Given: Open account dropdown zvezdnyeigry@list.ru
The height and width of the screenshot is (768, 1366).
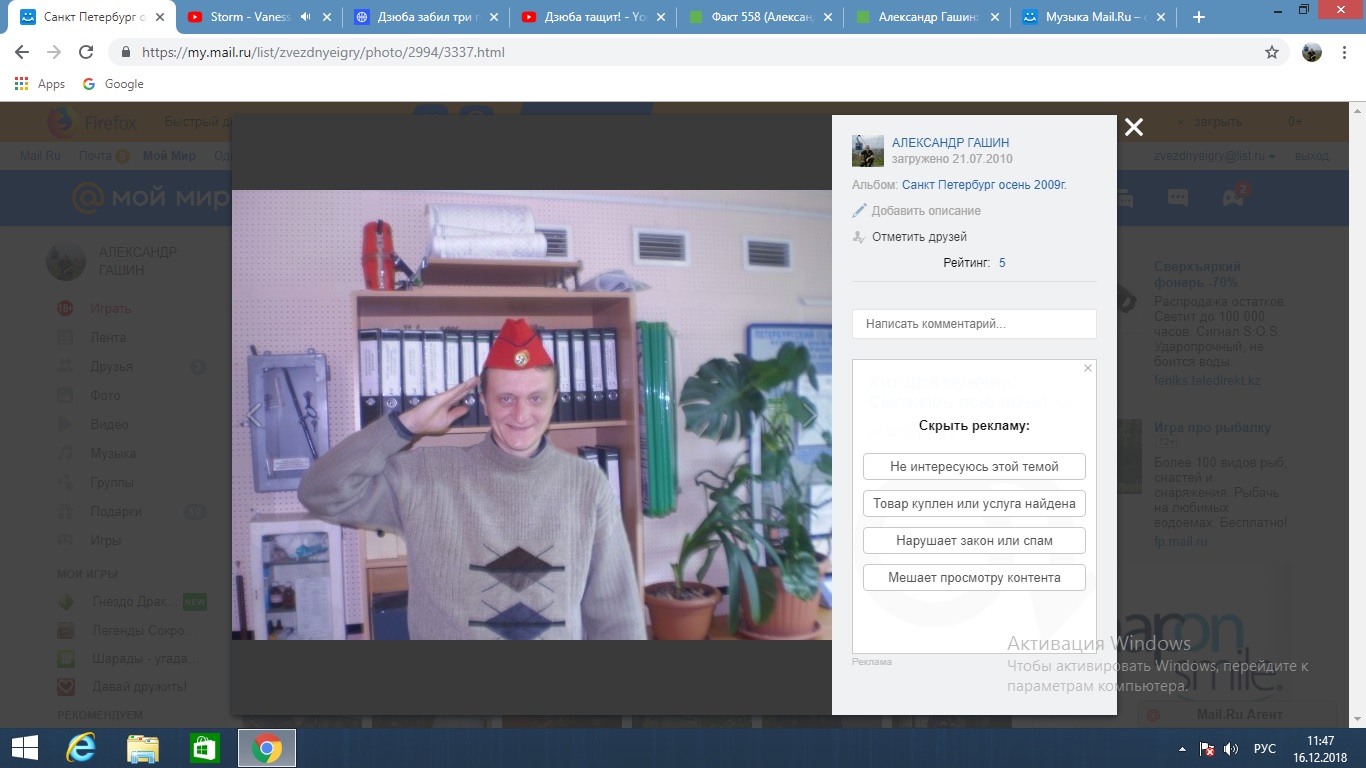Looking at the screenshot, I should [1215, 156].
